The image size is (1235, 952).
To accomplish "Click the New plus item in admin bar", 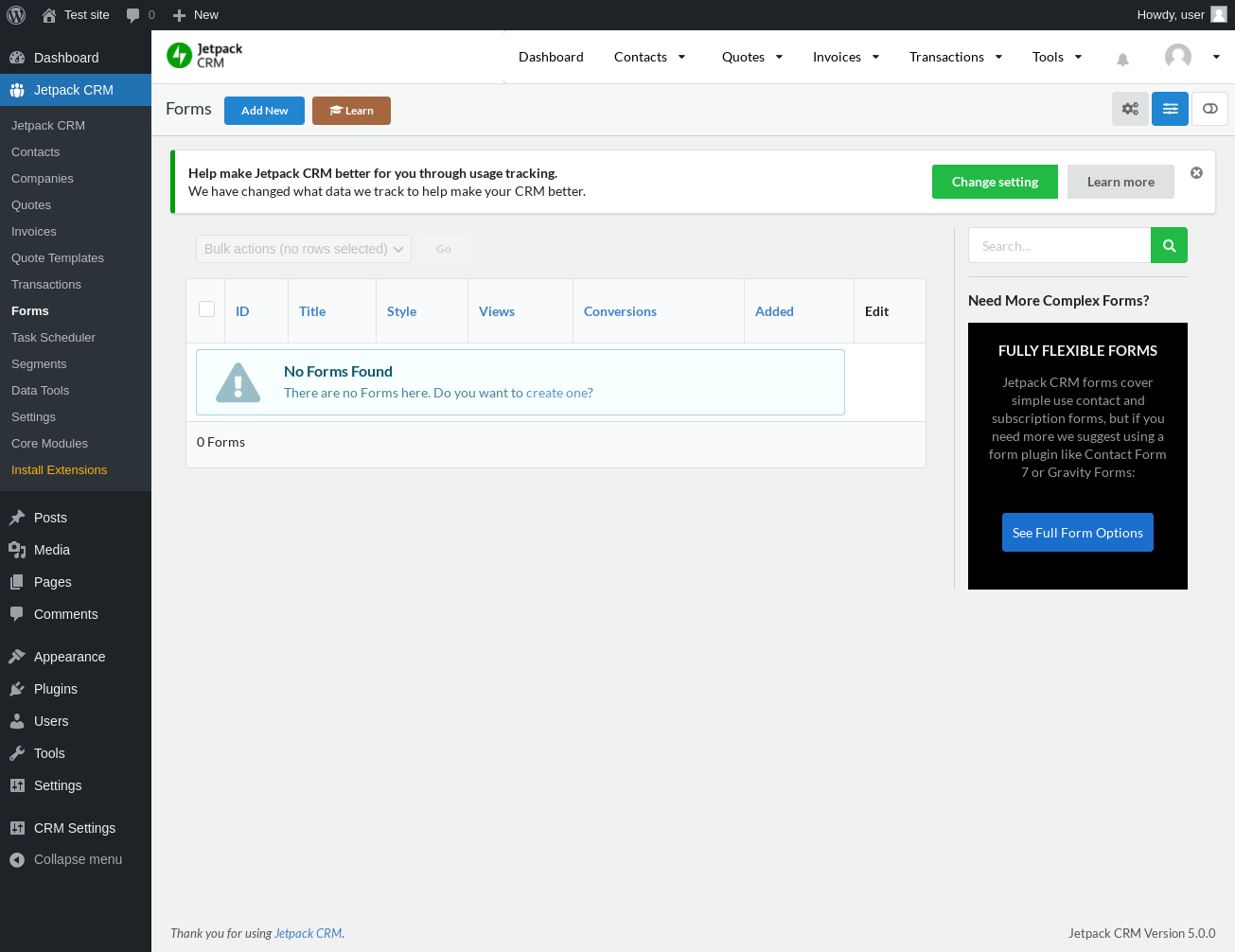I will (195, 15).
